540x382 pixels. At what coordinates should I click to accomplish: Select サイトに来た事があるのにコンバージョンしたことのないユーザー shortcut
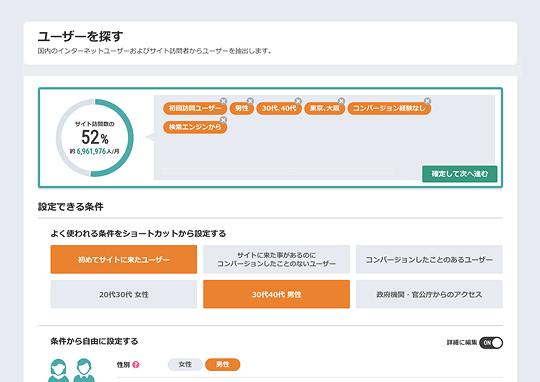(277, 259)
